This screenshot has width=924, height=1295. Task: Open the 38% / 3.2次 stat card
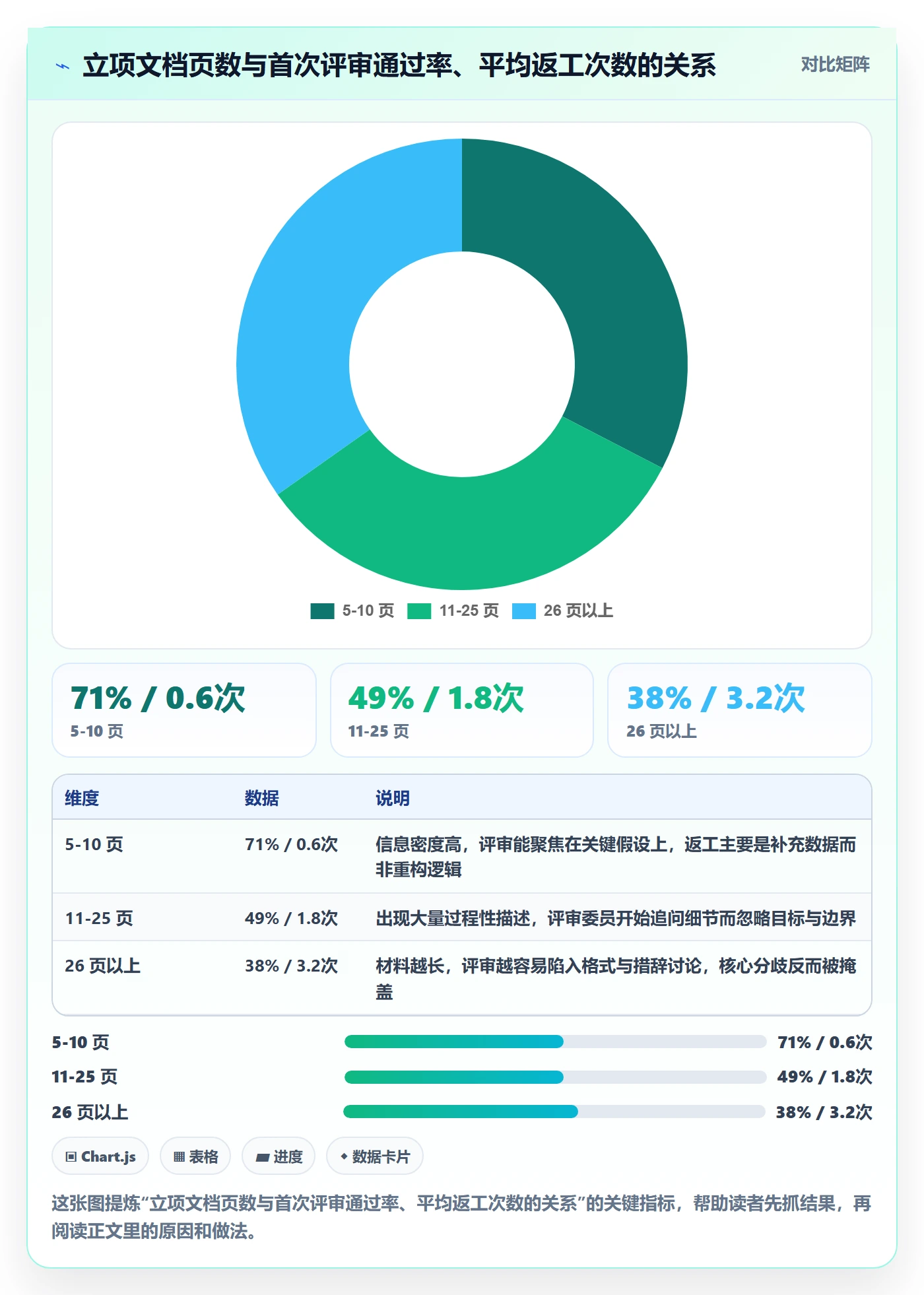click(x=740, y=710)
